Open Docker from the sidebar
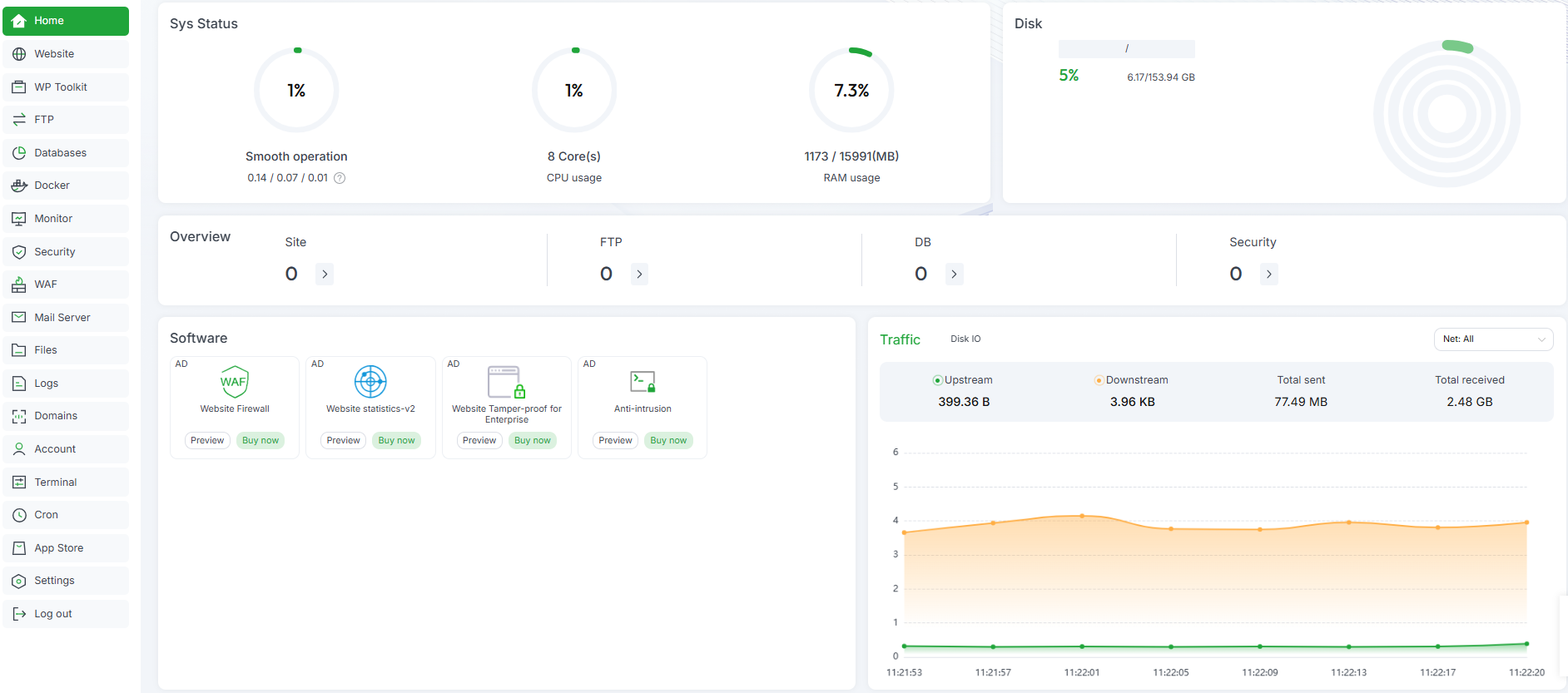Screen dimensions: 1568x693 point(52,186)
